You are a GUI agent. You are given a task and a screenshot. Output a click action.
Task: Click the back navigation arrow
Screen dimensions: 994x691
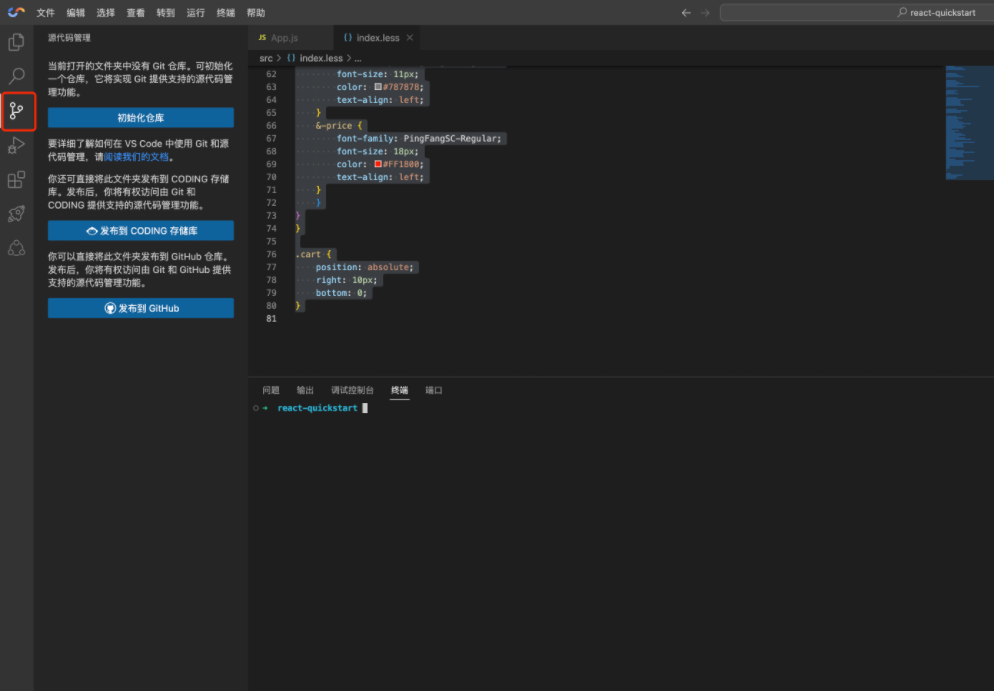[x=686, y=13]
